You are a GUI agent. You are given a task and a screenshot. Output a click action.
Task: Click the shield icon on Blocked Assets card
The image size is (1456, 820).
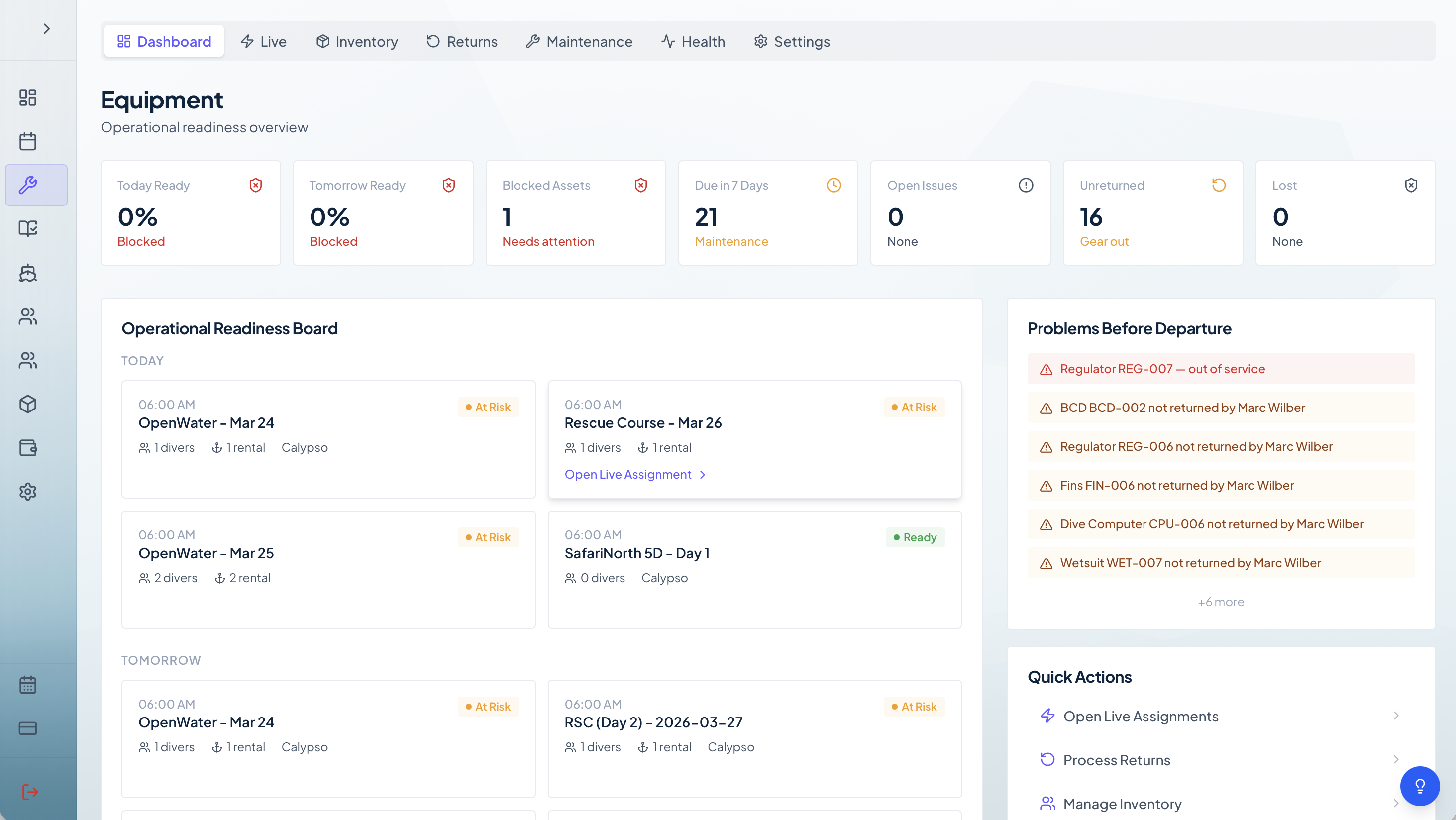(641, 185)
